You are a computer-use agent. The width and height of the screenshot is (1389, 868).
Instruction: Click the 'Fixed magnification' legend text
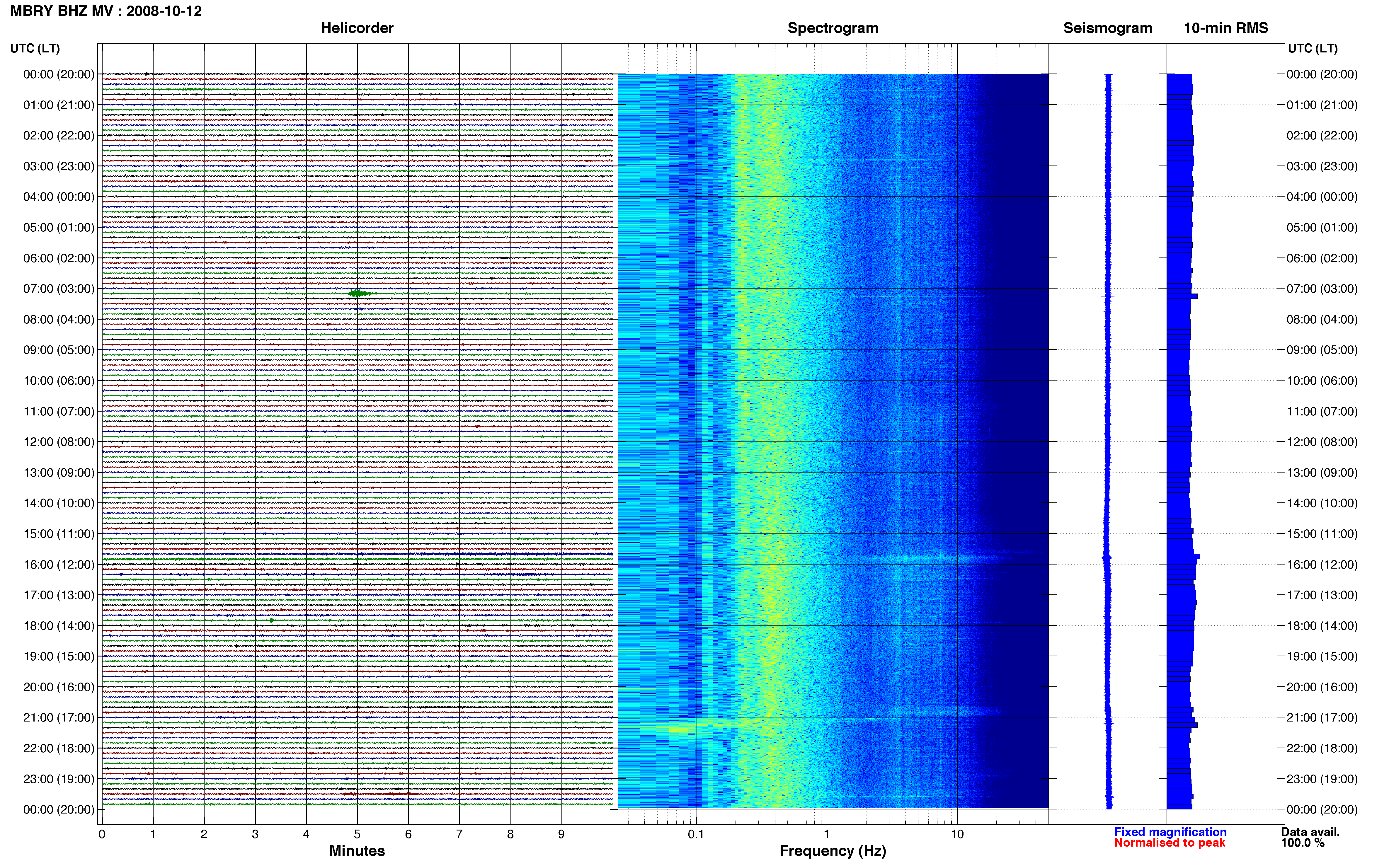tap(1170, 832)
